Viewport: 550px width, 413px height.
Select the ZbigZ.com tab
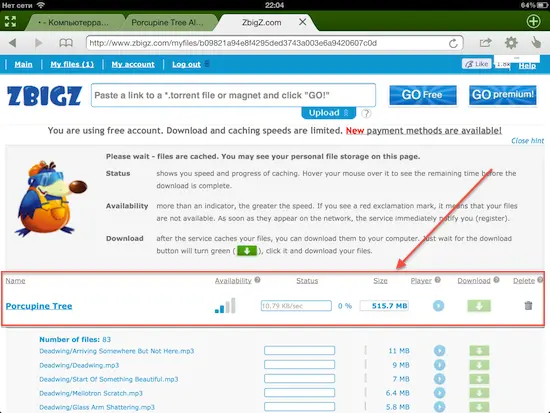261,22
